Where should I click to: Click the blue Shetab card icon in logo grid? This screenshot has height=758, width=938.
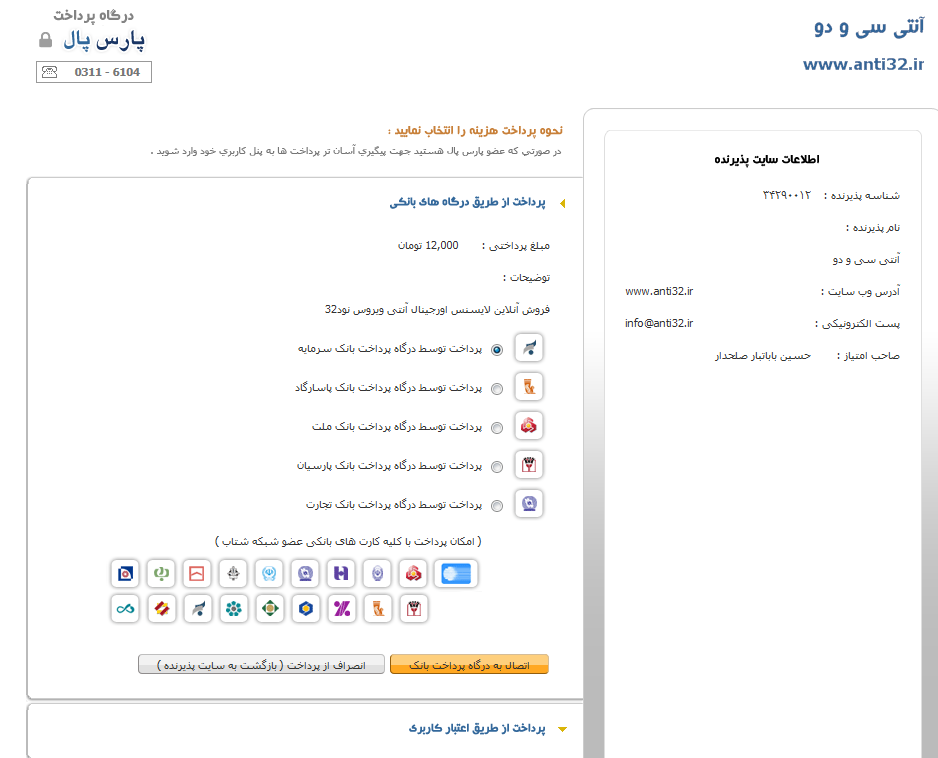pos(456,574)
